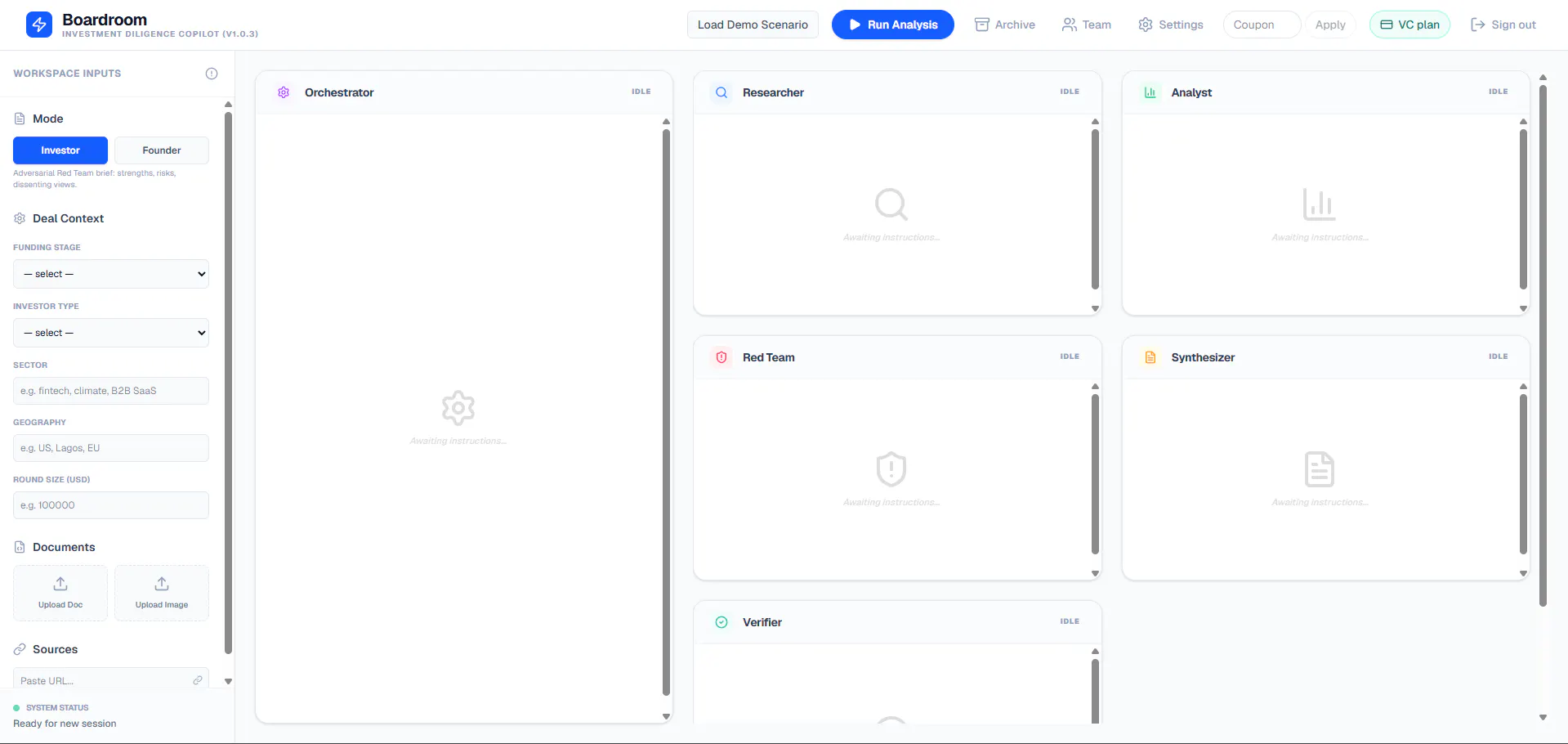Click the Documents section file icon

20,547
